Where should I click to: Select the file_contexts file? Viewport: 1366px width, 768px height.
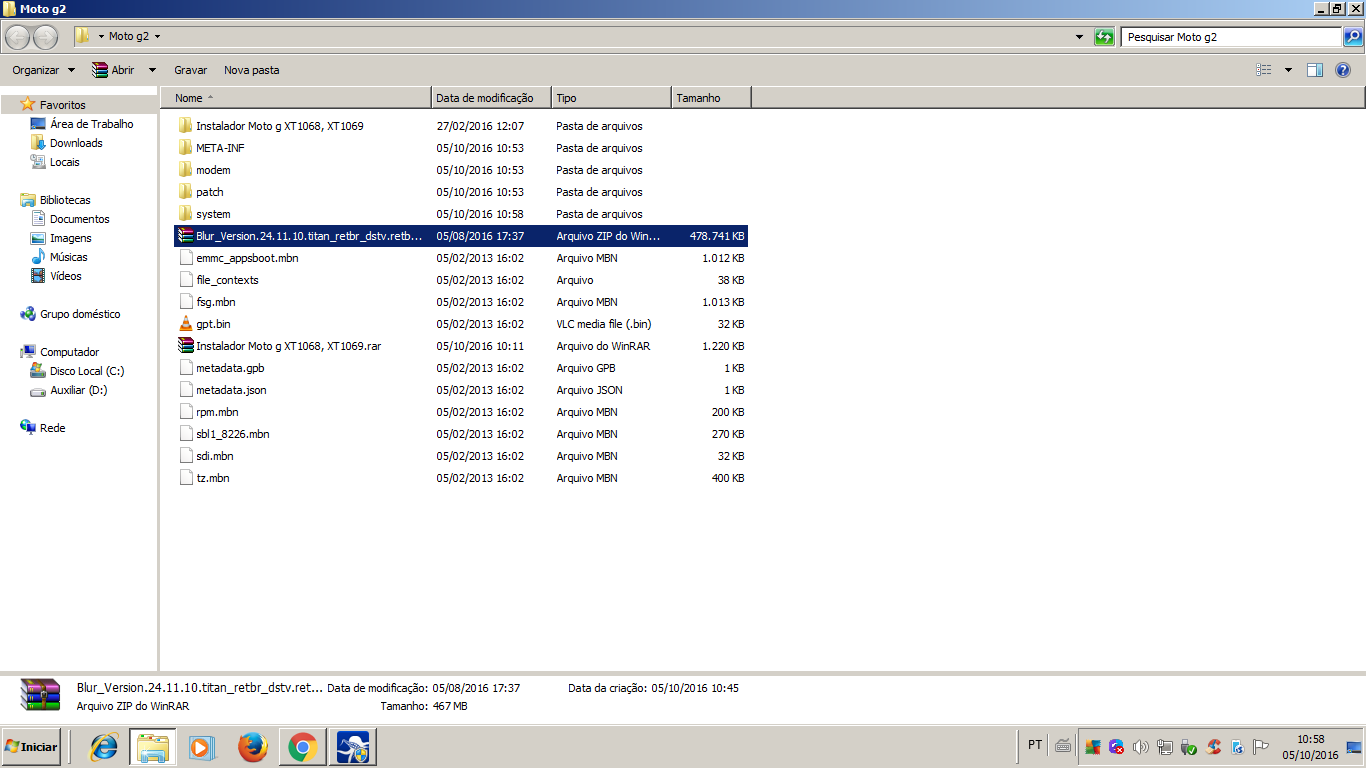(x=227, y=280)
